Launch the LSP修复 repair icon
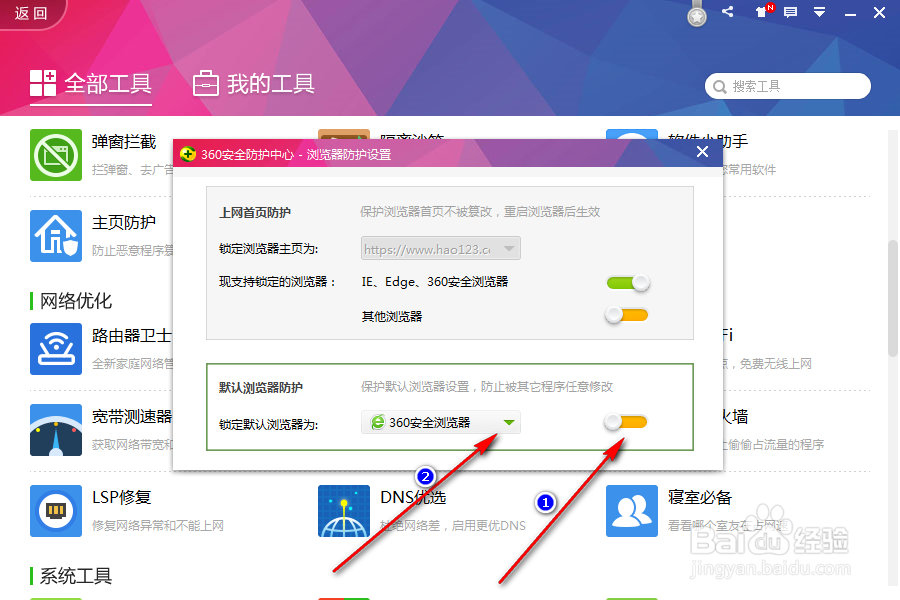This screenshot has width=900, height=600. click(x=56, y=511)
